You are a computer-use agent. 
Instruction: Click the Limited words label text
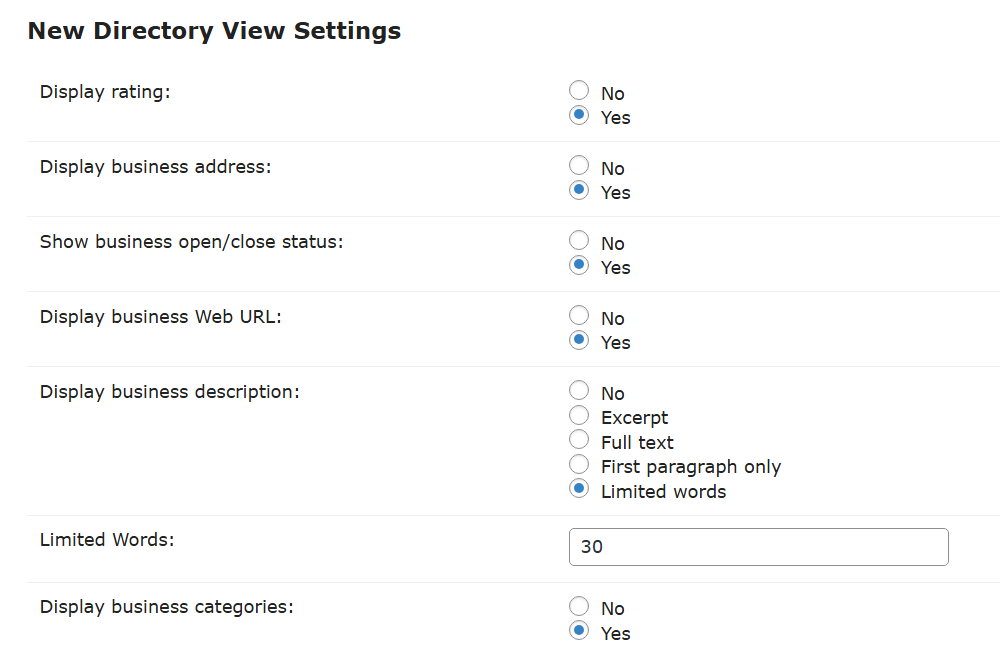[663, 492]
